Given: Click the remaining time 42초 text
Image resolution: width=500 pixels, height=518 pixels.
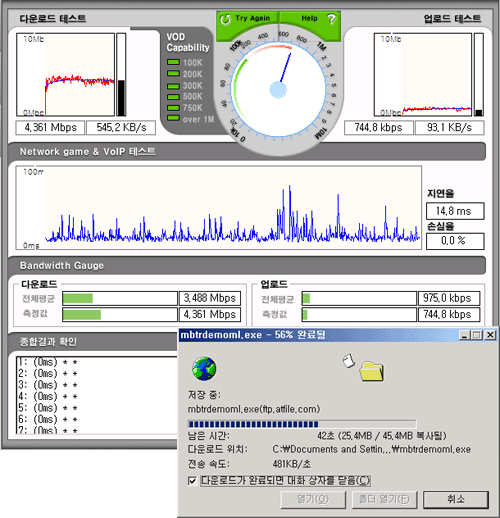Looking at the screenshot, I should pos(382,435).
